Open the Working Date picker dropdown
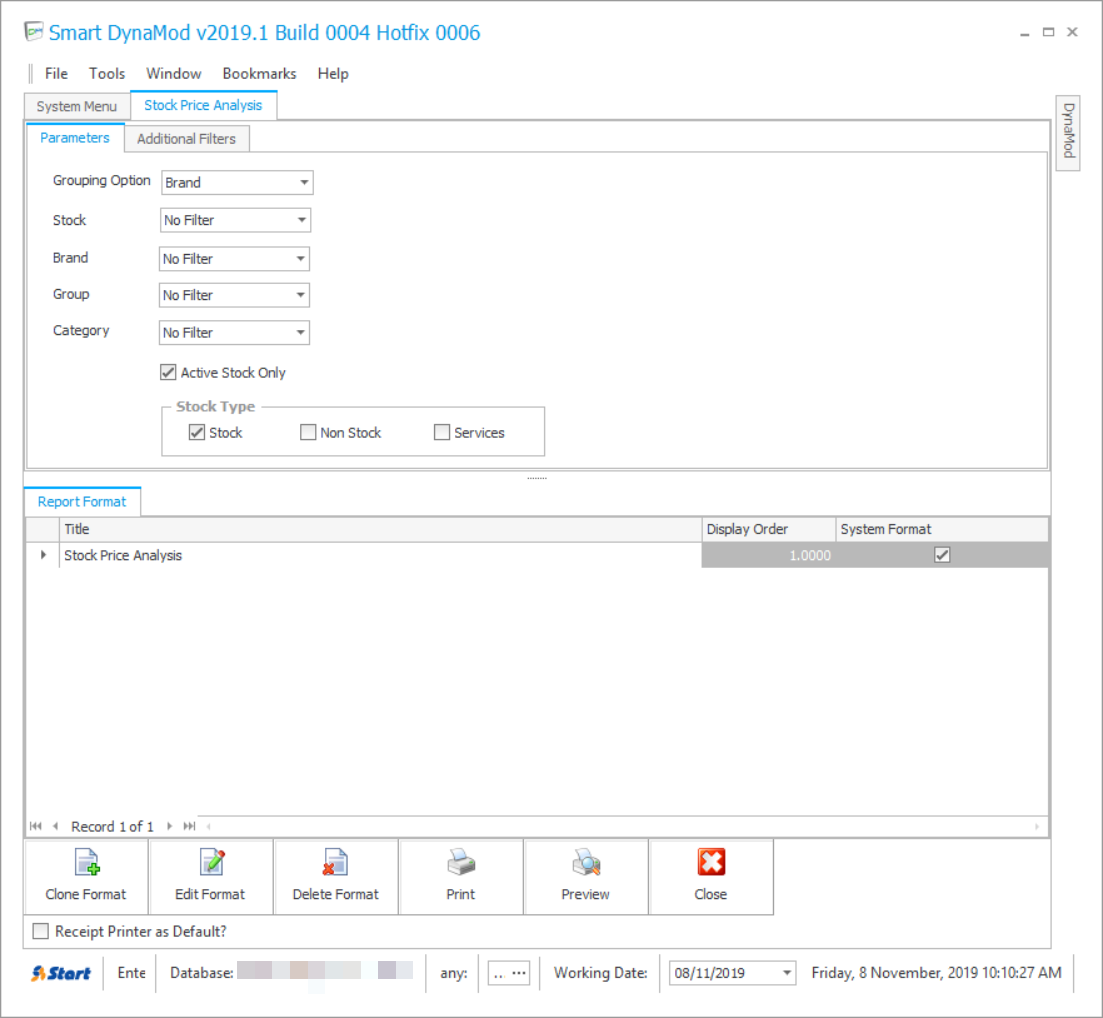The image size is (1103, 1018). pyautogui.click(x=786, y=973)
